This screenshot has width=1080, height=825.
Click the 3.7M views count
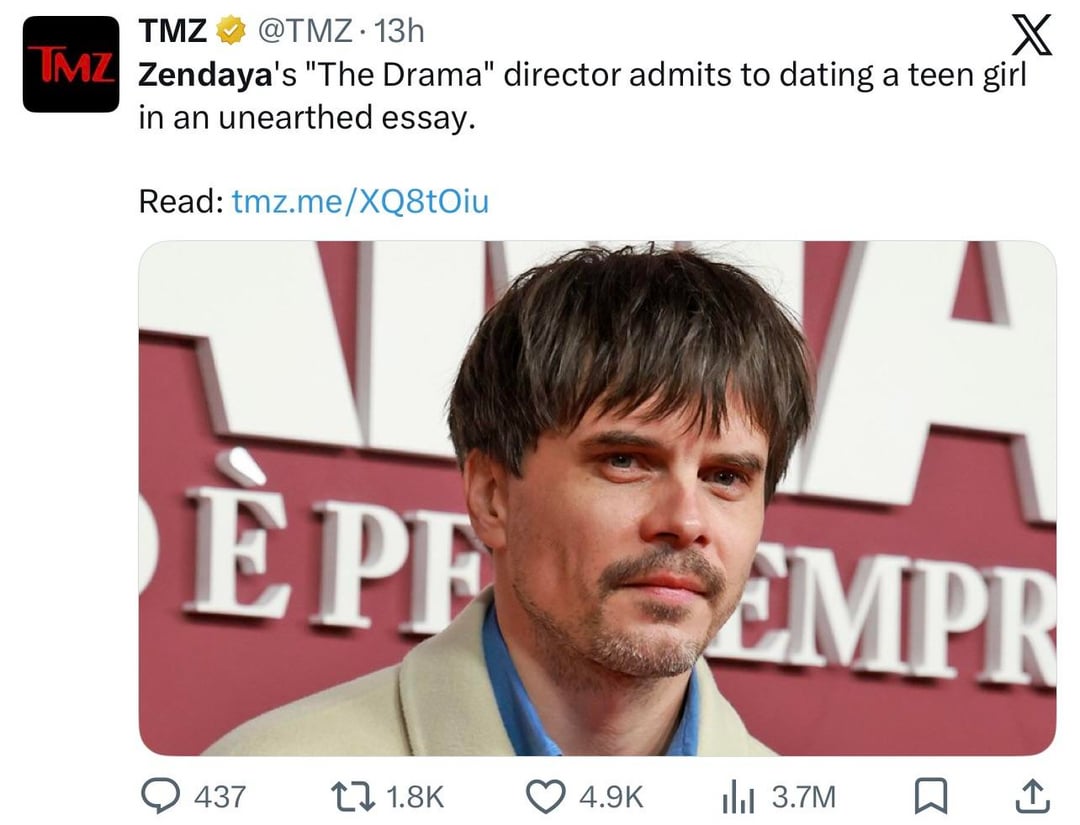pos(803,796)
